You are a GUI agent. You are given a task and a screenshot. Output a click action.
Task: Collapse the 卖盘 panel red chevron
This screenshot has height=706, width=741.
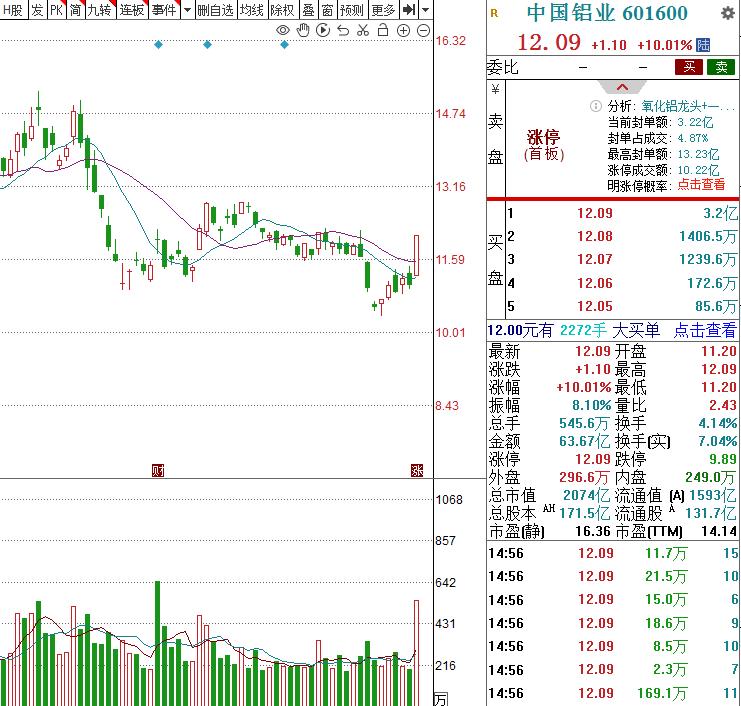(x=622, y=87)
